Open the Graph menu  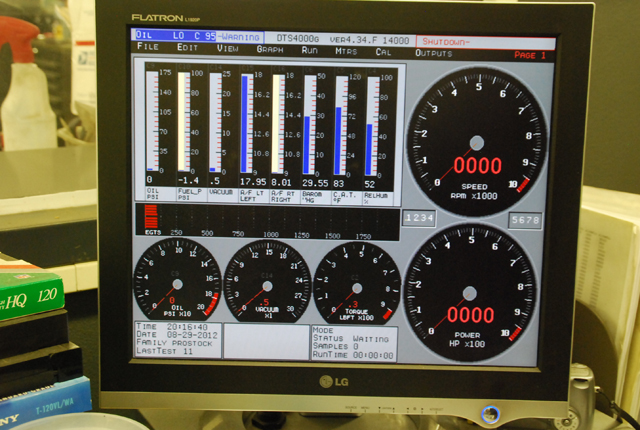(269, 50)
